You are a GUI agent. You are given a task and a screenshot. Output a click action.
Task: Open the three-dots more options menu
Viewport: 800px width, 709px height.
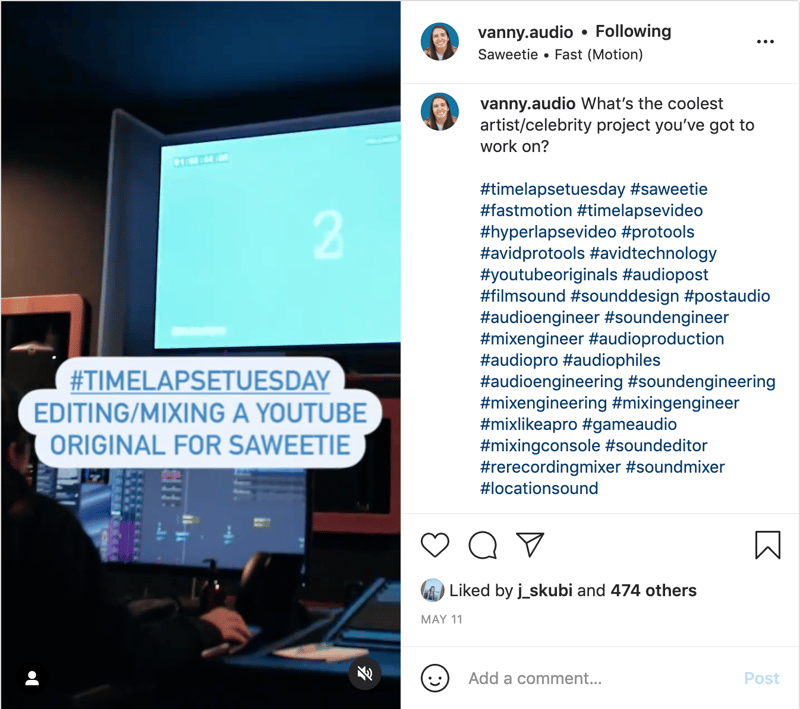pyautogui.click(x=765, y=41)
